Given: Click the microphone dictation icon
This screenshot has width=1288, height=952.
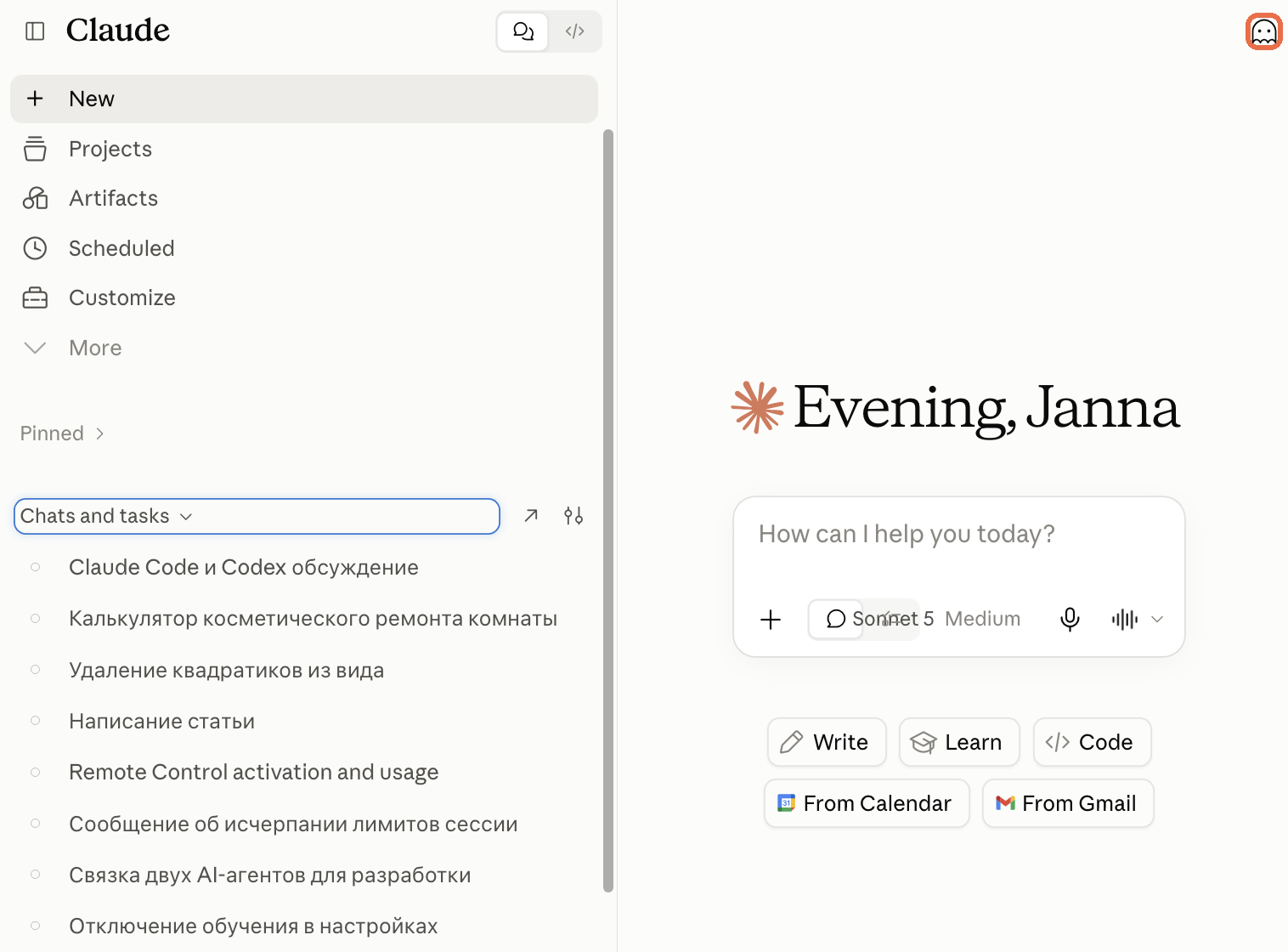Looking at the screenshot, I should [1070, 620].
